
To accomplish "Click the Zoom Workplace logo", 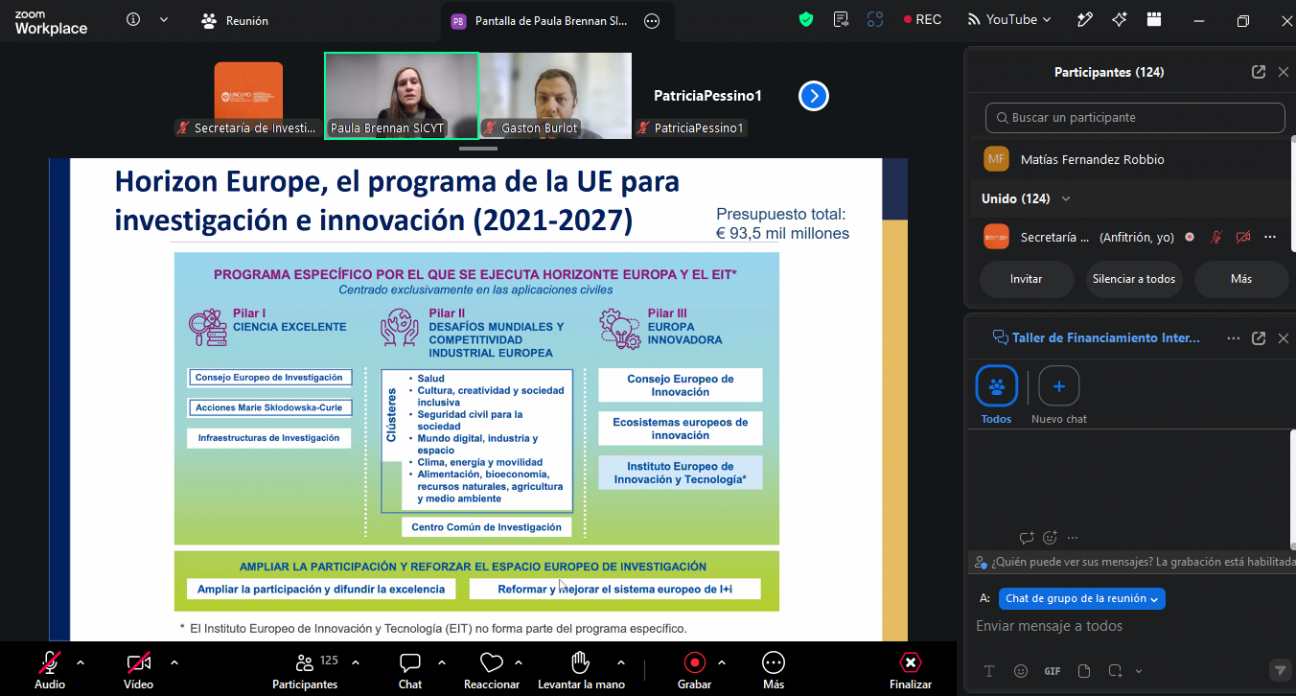I will (x=51, y=22).
